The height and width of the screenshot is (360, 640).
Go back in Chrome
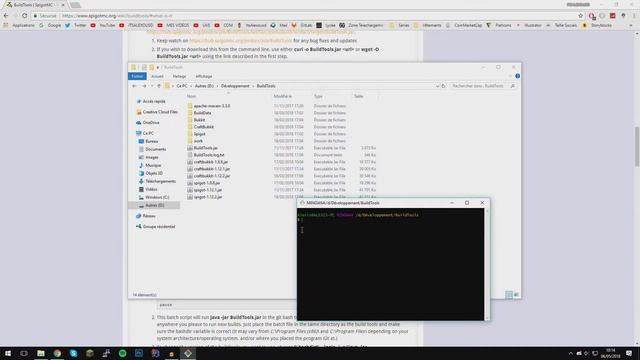tap(6, 16)
